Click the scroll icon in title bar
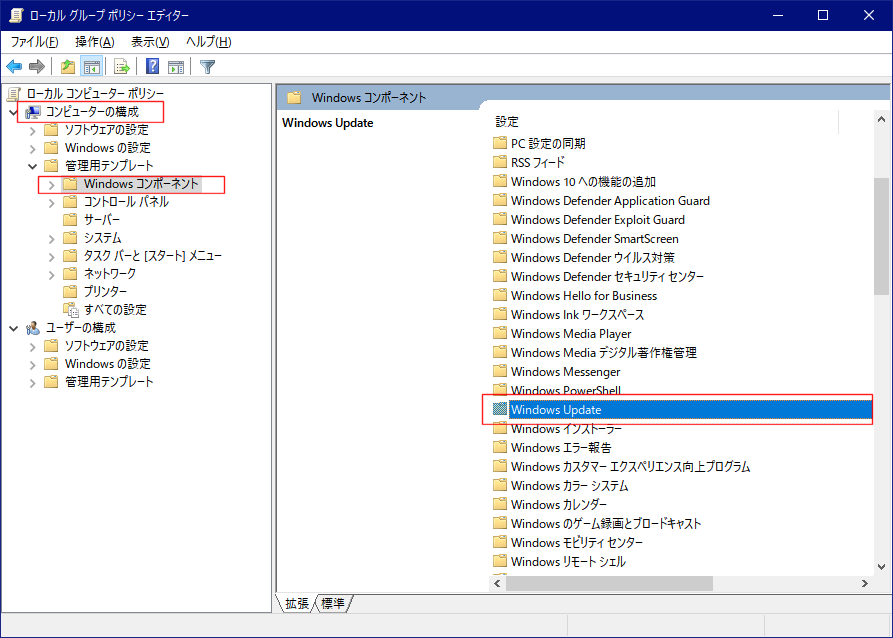Screen dimensions: 893x638 [x=15, y=15]
